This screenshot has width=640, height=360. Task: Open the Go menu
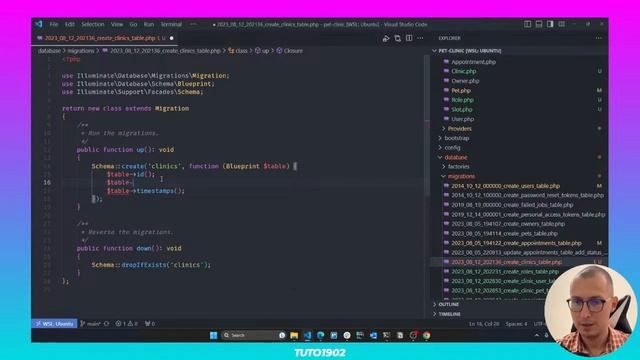[x=133, y=24]
